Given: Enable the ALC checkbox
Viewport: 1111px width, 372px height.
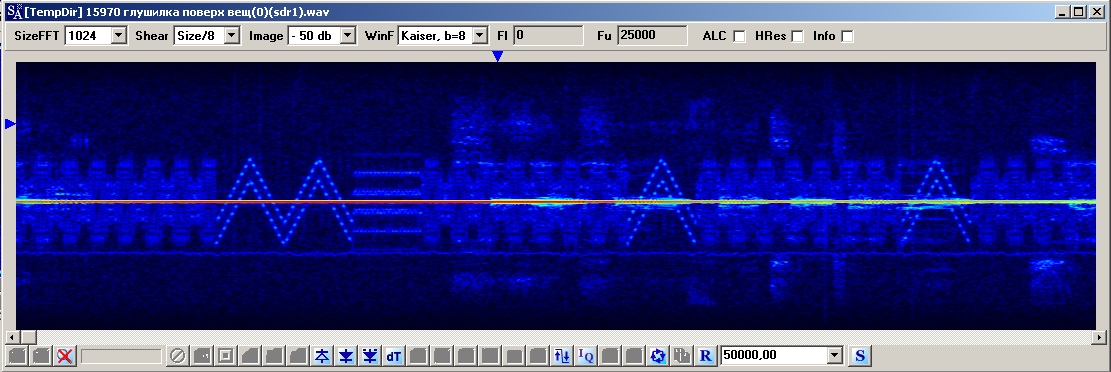Looking at the screenshot, I should pyautogui.click(x=739, y=36).
